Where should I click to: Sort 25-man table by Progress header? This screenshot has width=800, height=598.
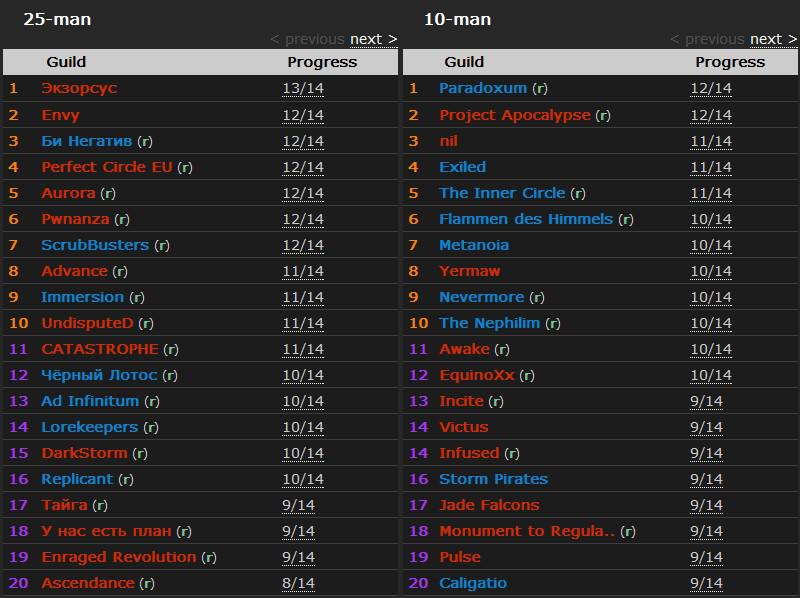(x=322, y=62)
